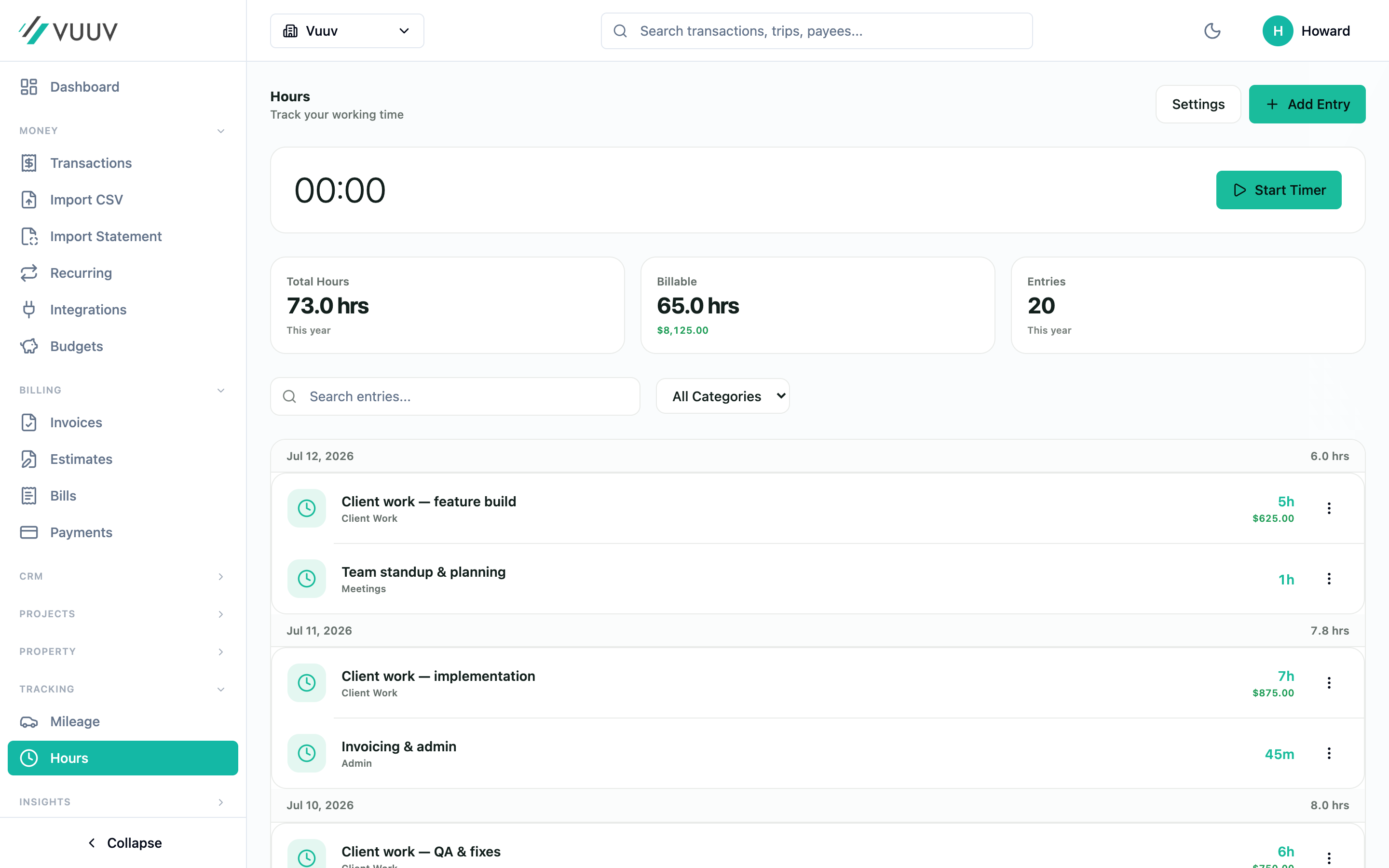Screen dimensions: 1389x868
Task: Open Hours Settings
Action: [x=1198, y=104]
